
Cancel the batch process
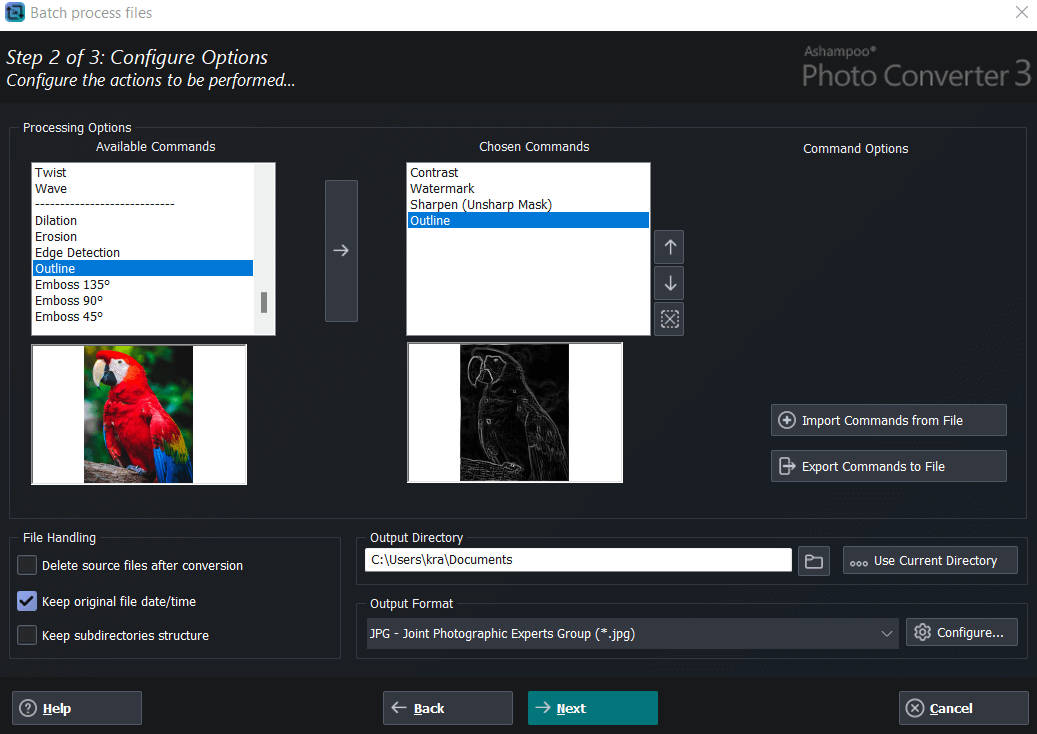962,708
